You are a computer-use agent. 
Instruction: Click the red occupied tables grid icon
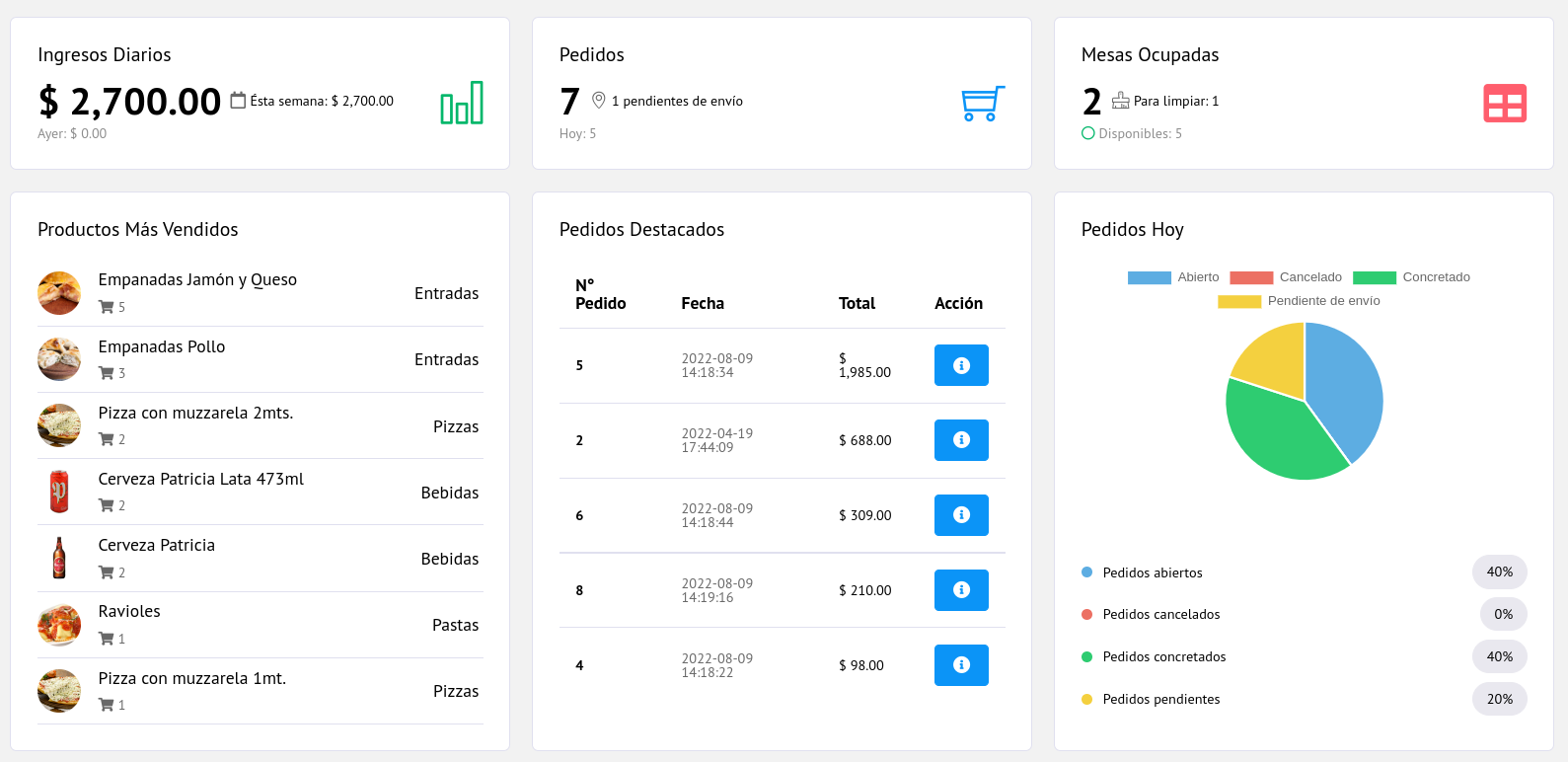pos(1505,103)
